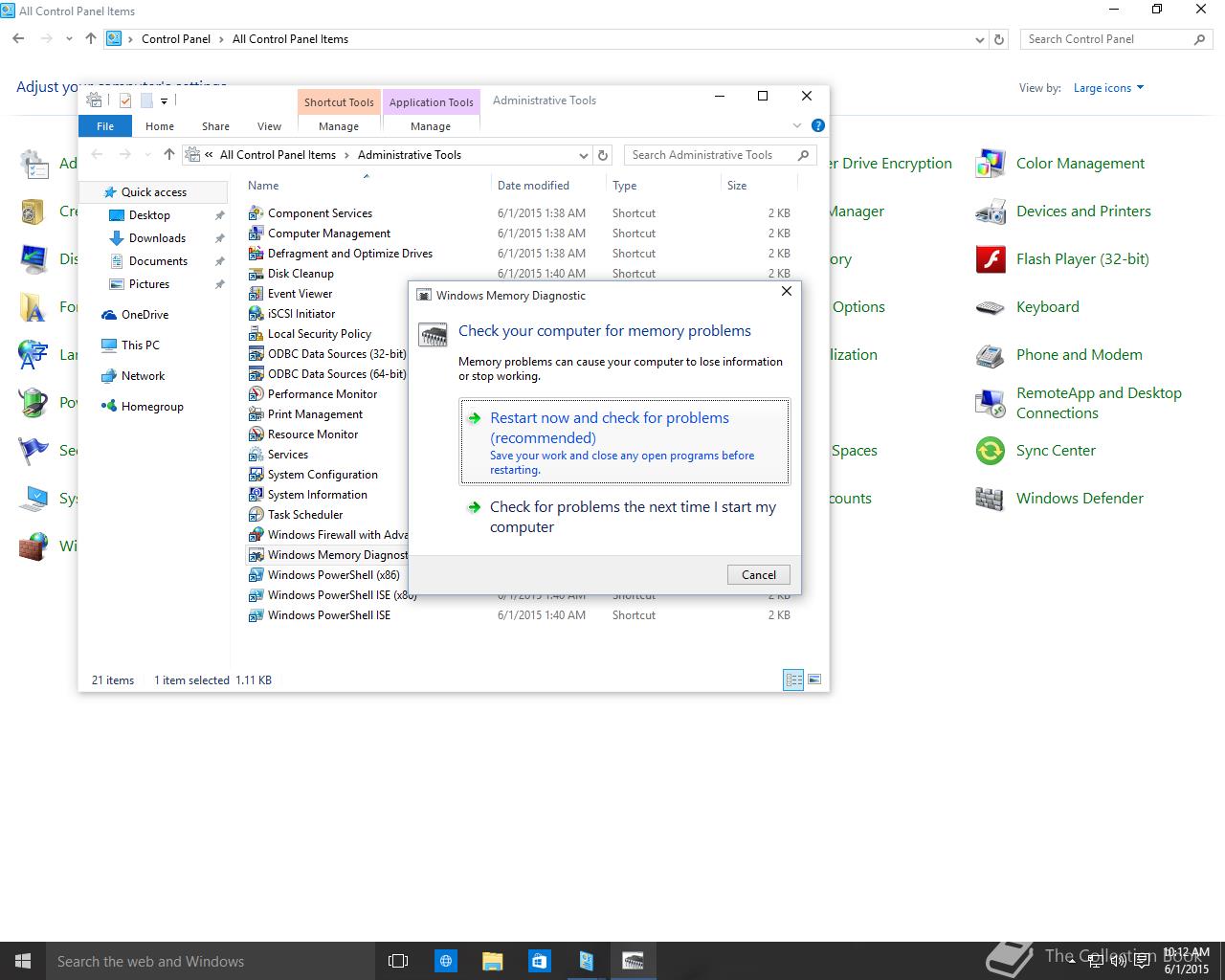Open the View ribbon tab
Screen dimensions: 1225x980
[269, 126]
